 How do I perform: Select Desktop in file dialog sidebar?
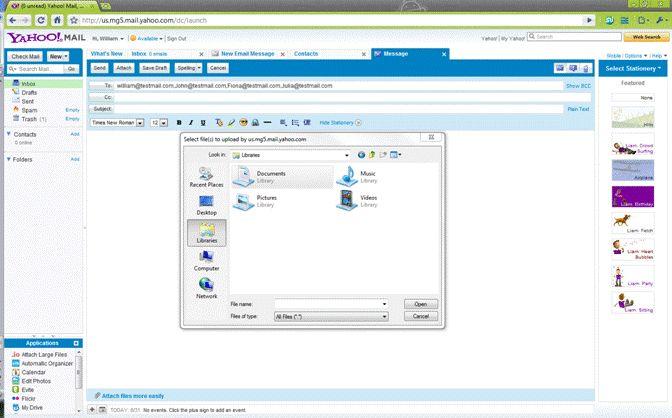pos(206,205)
